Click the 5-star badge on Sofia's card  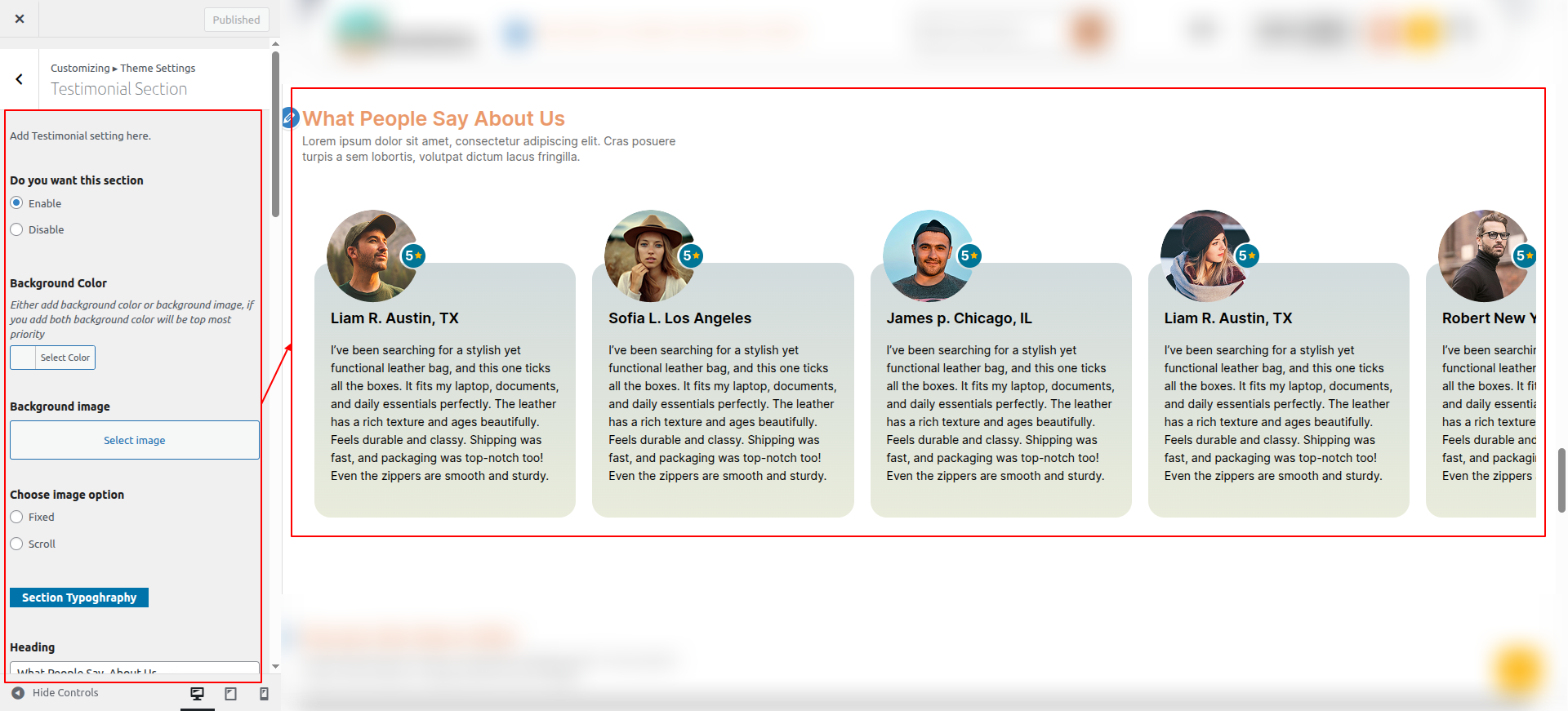pyautogui.click(x=692, y=256)
